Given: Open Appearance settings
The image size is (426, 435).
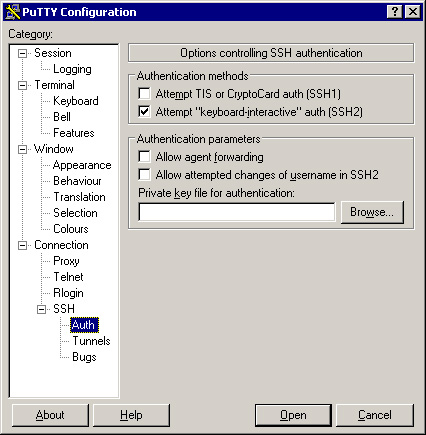Looking at the screenshot, I should [x=82, y=165].
